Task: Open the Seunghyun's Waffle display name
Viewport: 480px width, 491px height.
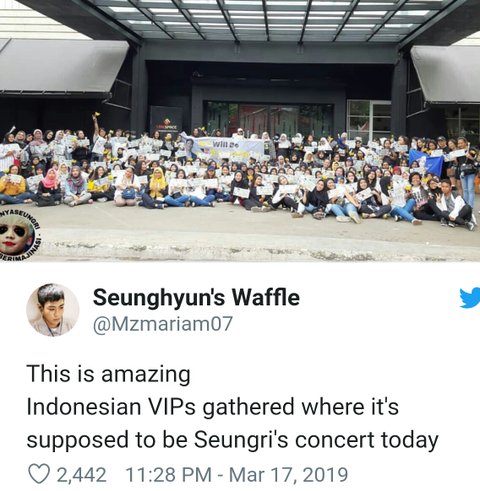Action: pos(196,297)
